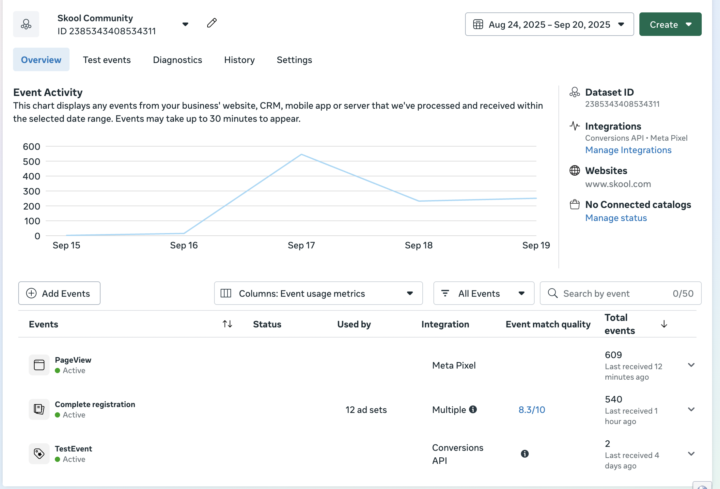Click the plus circle icon in Add Events
The image size is (720, 489).
point(31,293)
